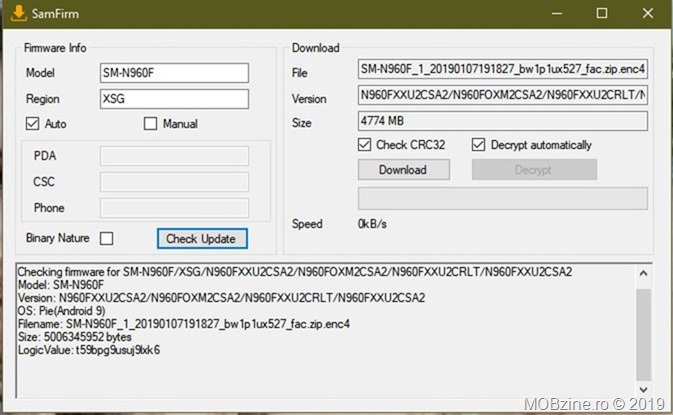
Task: Click the Size field showing 4774 MB
Action: pos(503,121)
